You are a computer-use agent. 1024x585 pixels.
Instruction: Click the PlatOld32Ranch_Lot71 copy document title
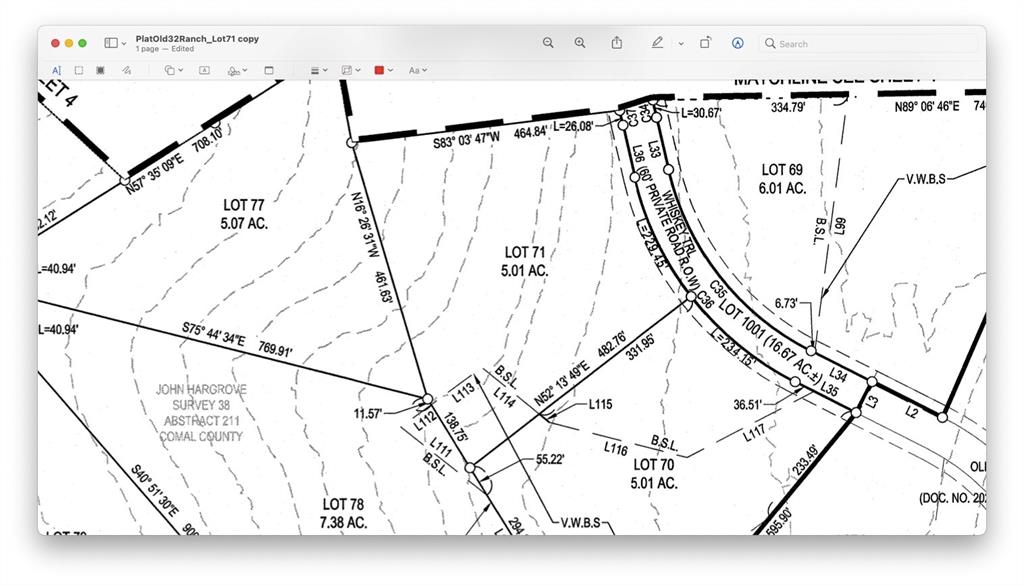tap(197, 39)
